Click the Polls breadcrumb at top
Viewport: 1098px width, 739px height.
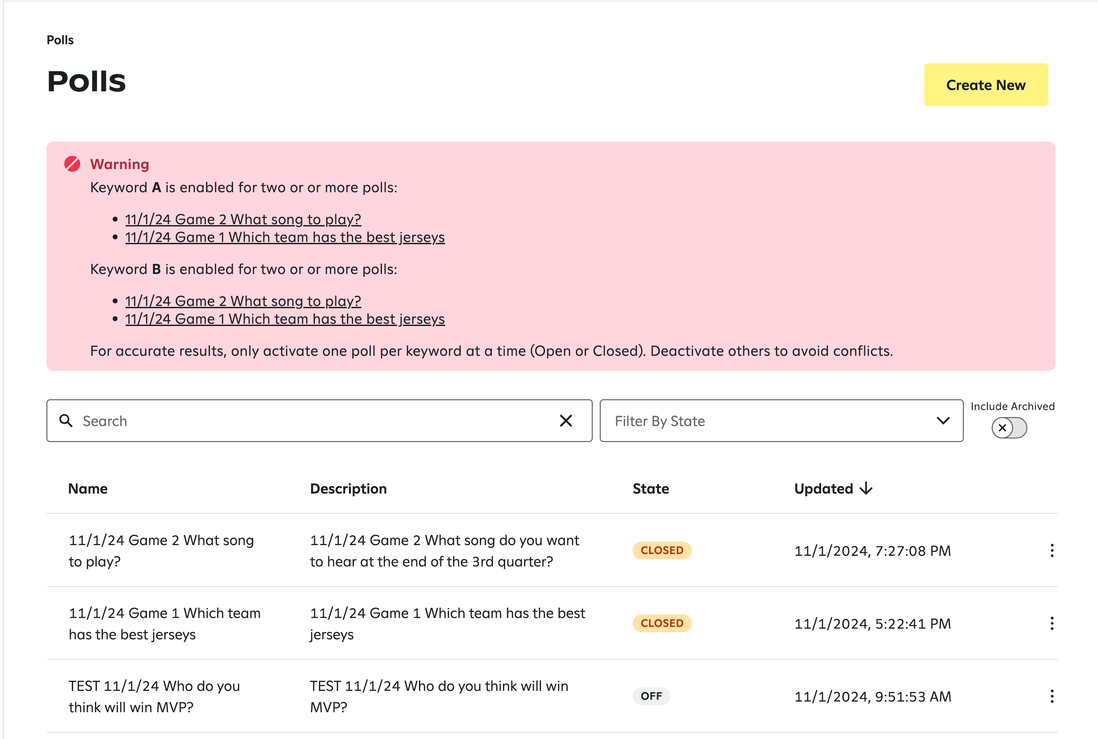coord(60,40)
